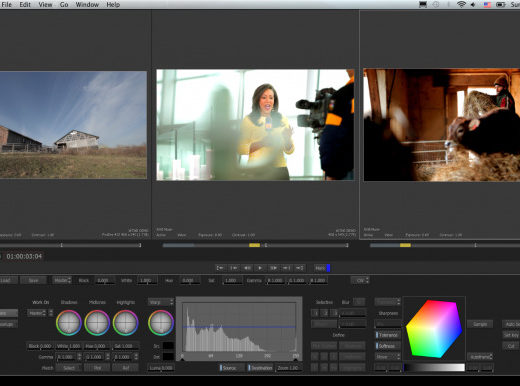
Task: Click the Zoom 1.00 field
Action: [x=288, y=368]
